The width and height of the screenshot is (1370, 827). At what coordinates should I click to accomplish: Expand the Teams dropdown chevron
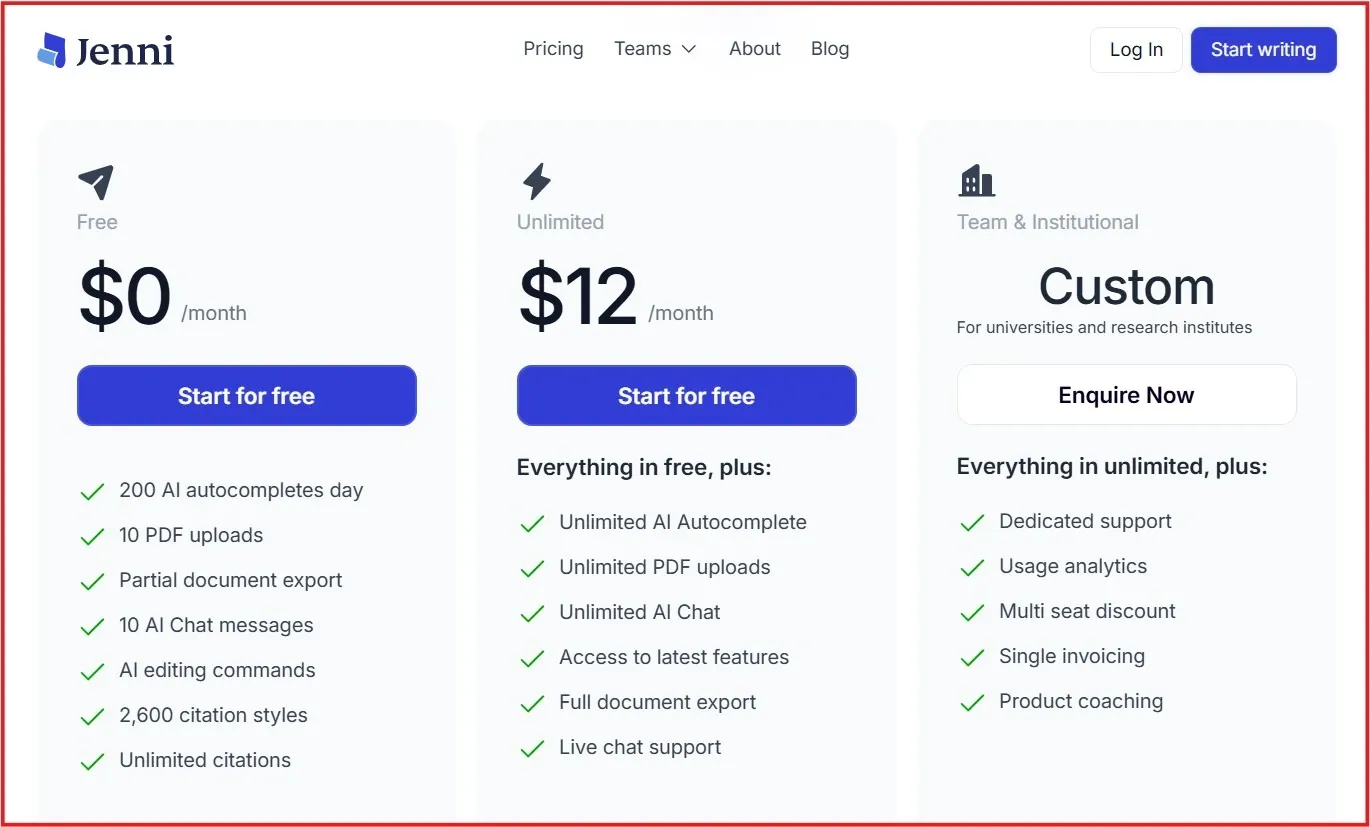click(x=688, y=49)
